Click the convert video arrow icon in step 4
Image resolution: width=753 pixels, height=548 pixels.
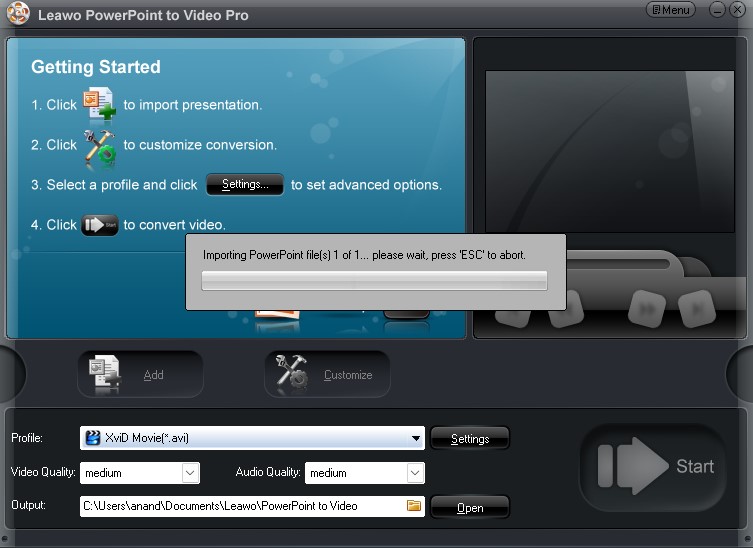point(99,225)
